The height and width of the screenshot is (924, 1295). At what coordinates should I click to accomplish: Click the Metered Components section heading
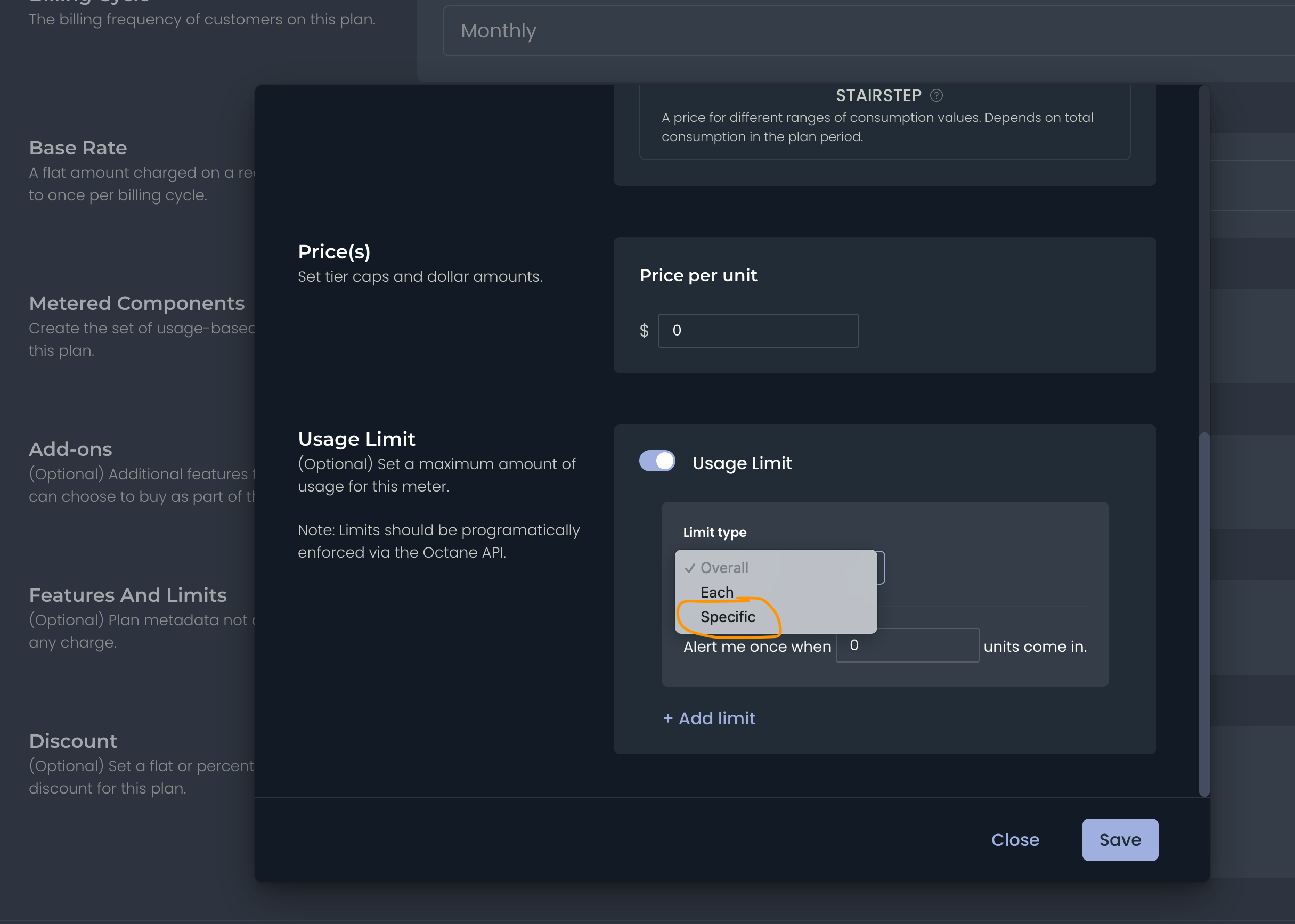tap(136, 303)
